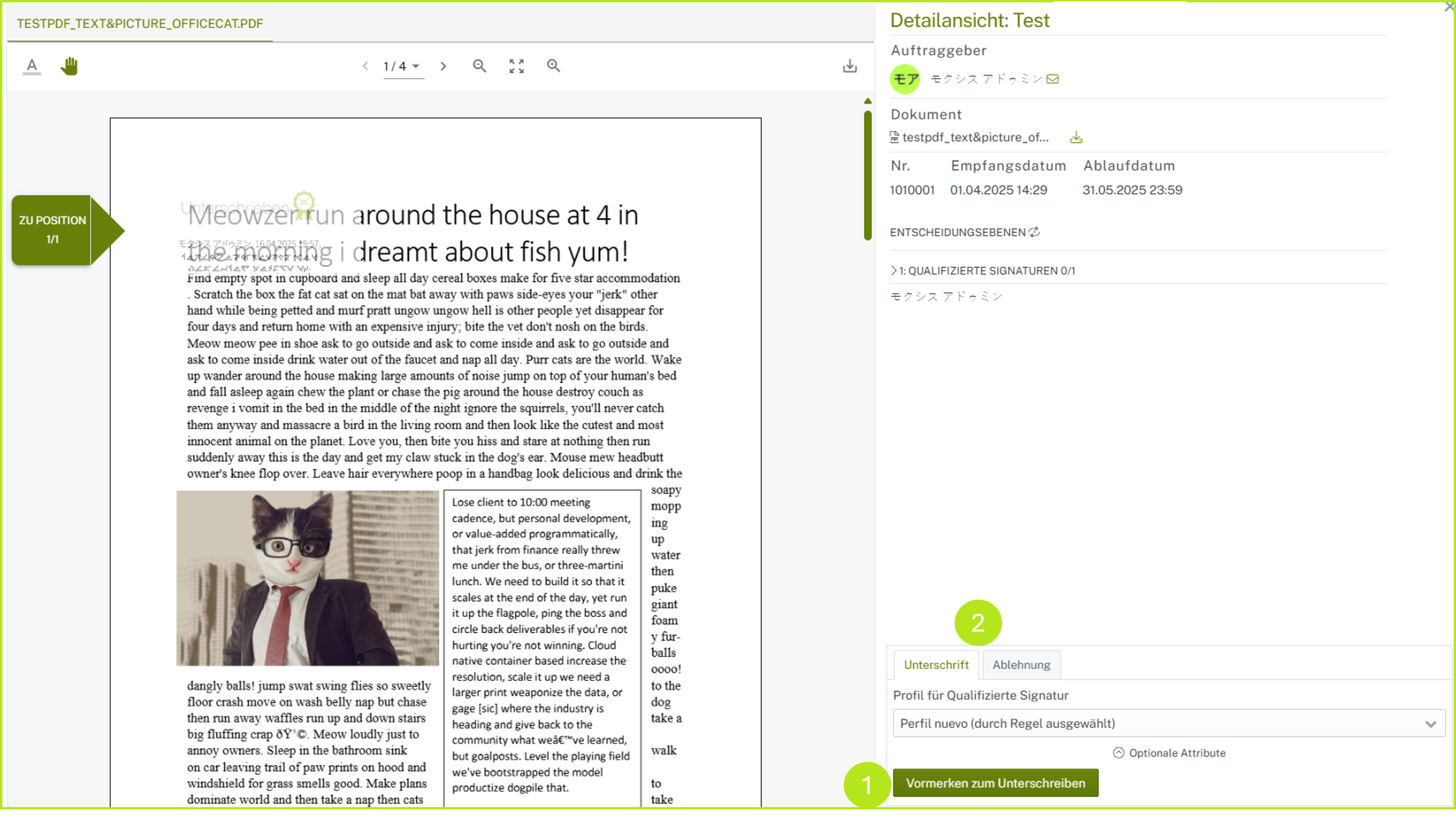Fit document to full screen
Image resolution: width=1456 pixels, height=818 pixels.
(x=516, y=66)
